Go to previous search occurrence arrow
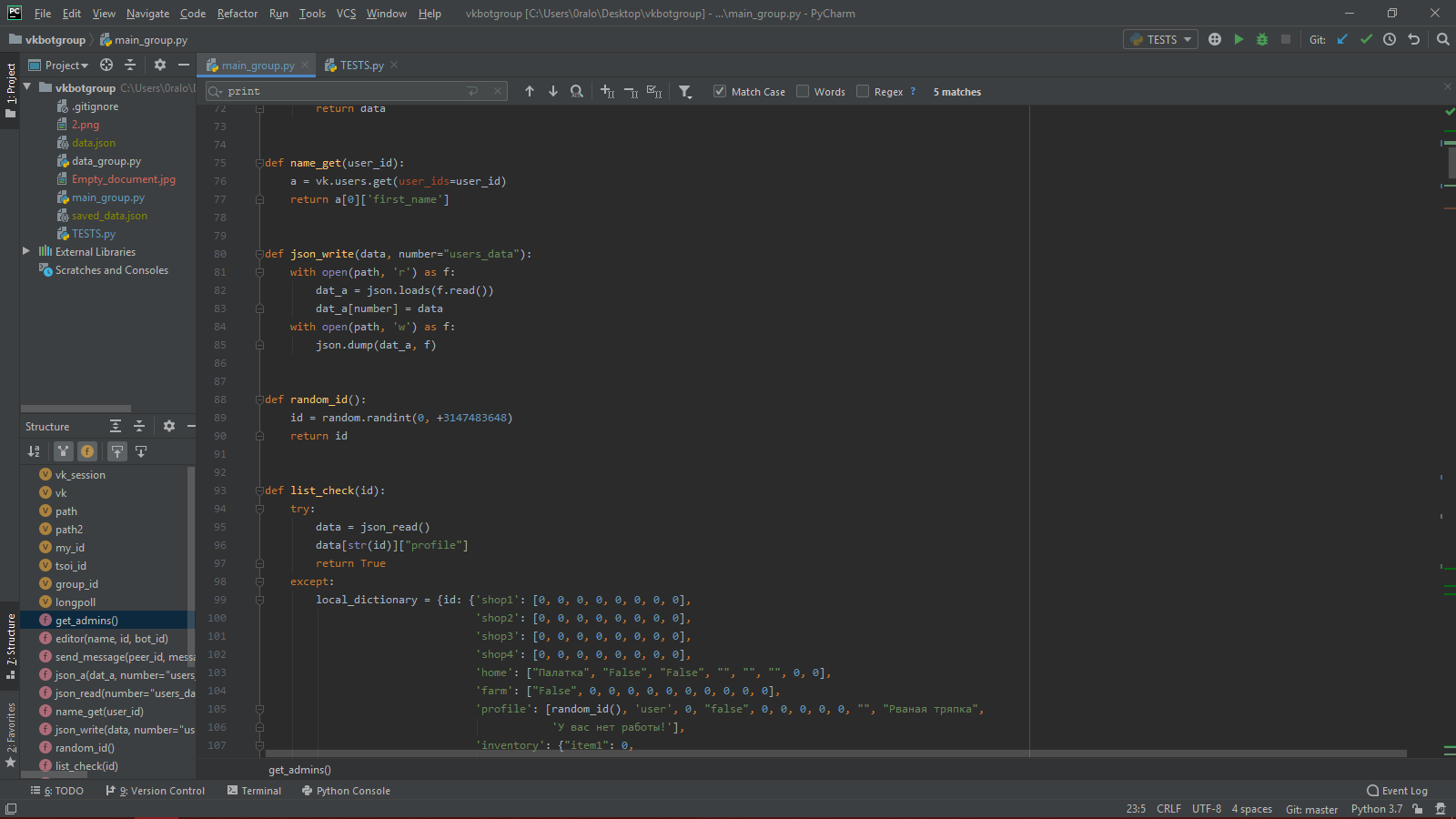 click(x=530, y=91)
